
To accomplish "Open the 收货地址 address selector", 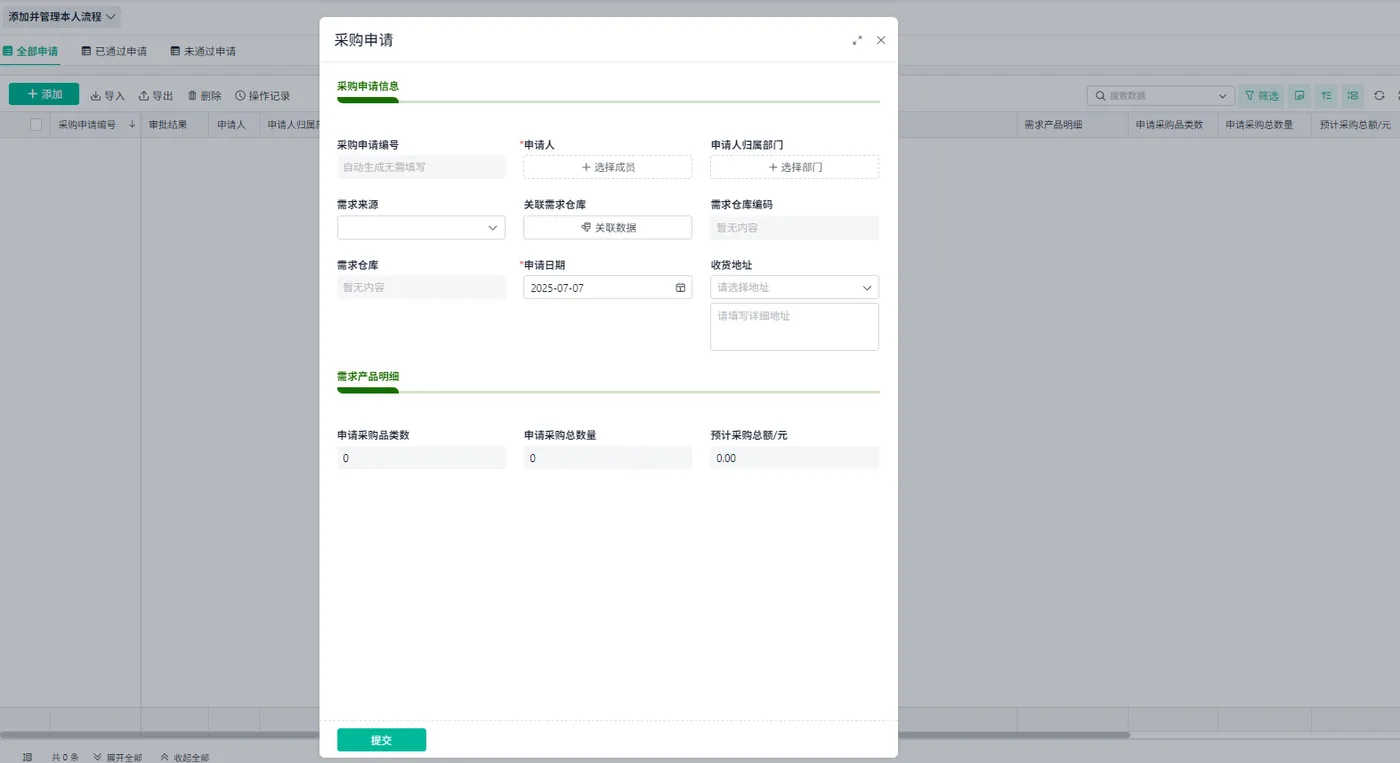I will pyautogui.click(x=794, y=287).
